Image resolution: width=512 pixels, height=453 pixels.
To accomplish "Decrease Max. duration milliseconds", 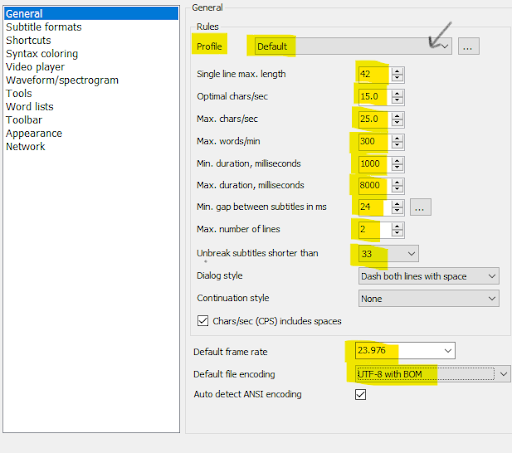I will point(397,189).
